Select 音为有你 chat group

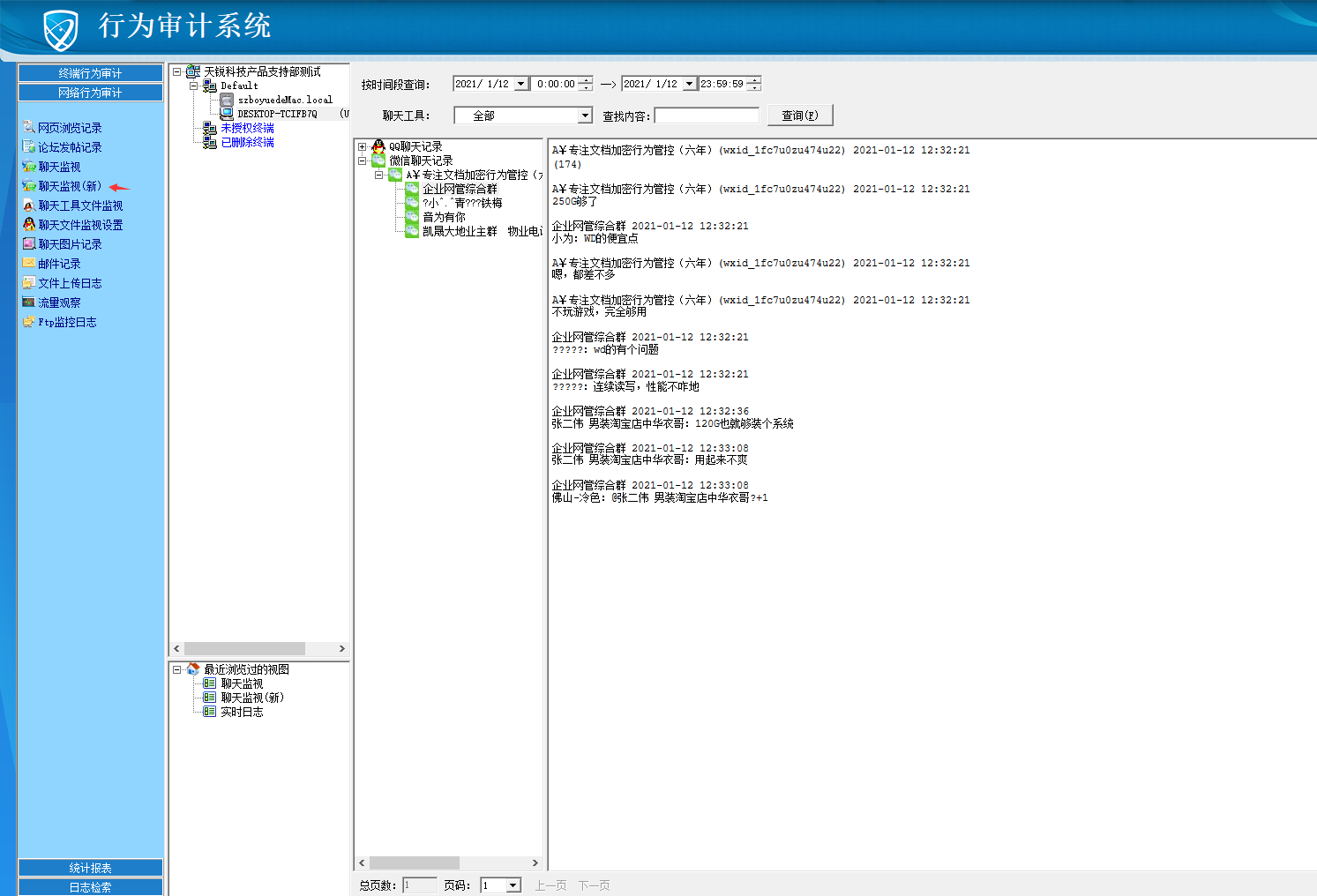tap(444, 217)
